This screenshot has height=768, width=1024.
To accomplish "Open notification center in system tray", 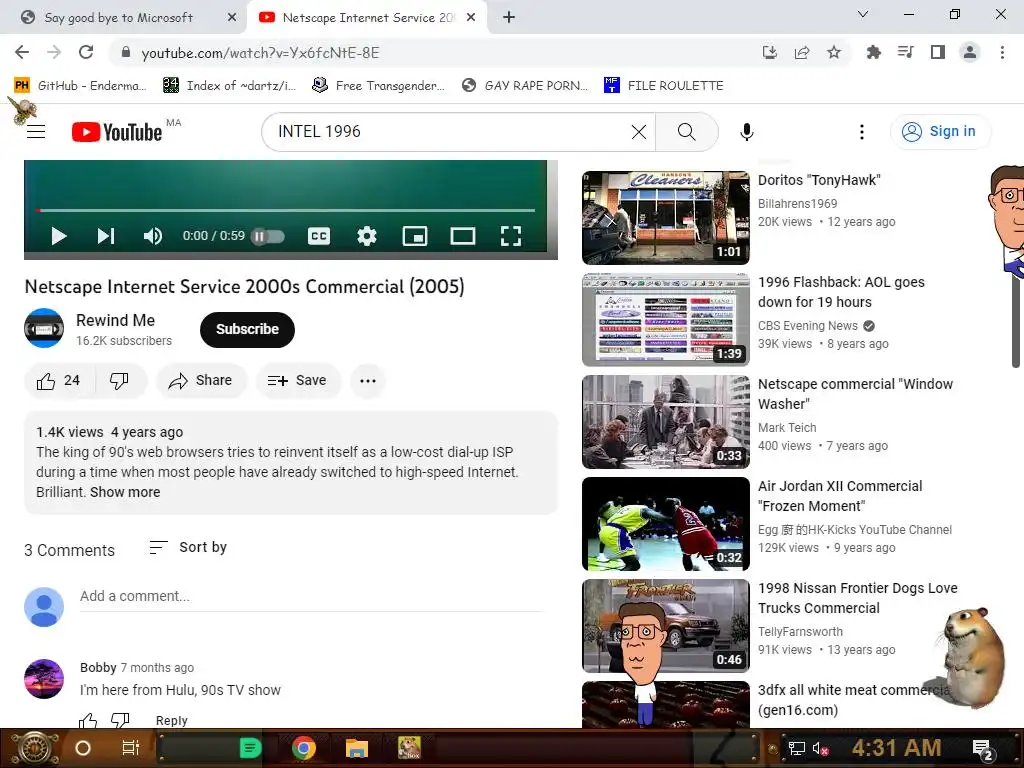I will pyautogui.click(x=983, y=749).
